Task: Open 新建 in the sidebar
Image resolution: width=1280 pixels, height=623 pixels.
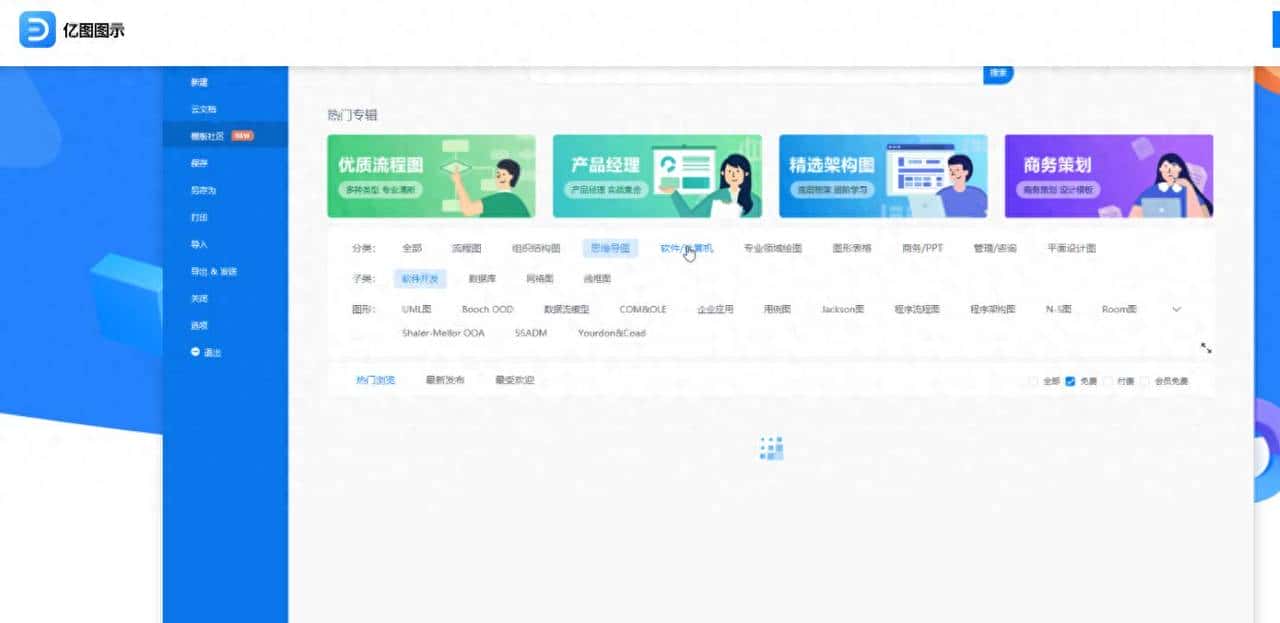Action: (x=200, y=81)
